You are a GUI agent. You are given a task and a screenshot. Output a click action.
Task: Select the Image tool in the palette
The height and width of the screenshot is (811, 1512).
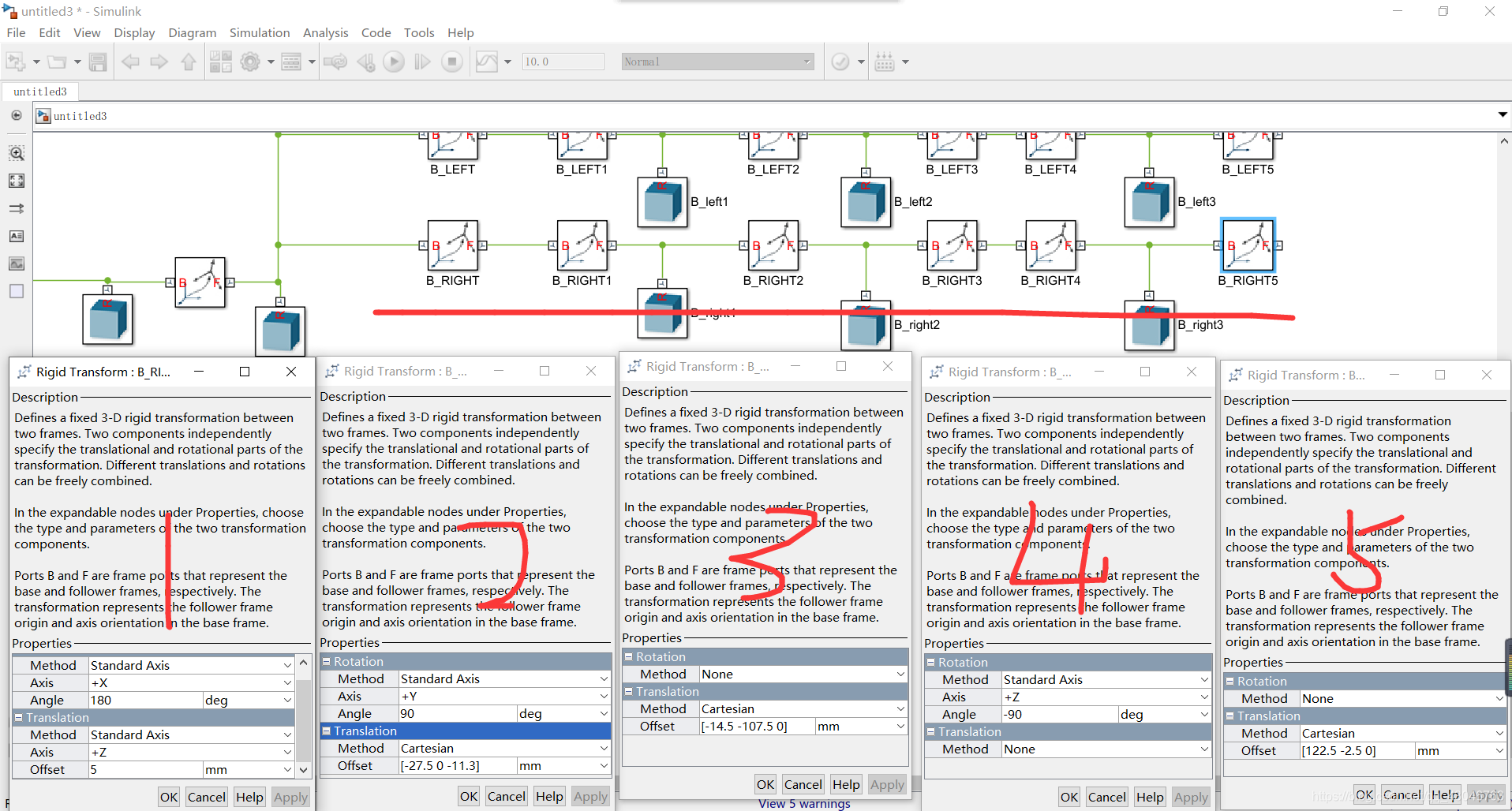(x=17, y=263)
